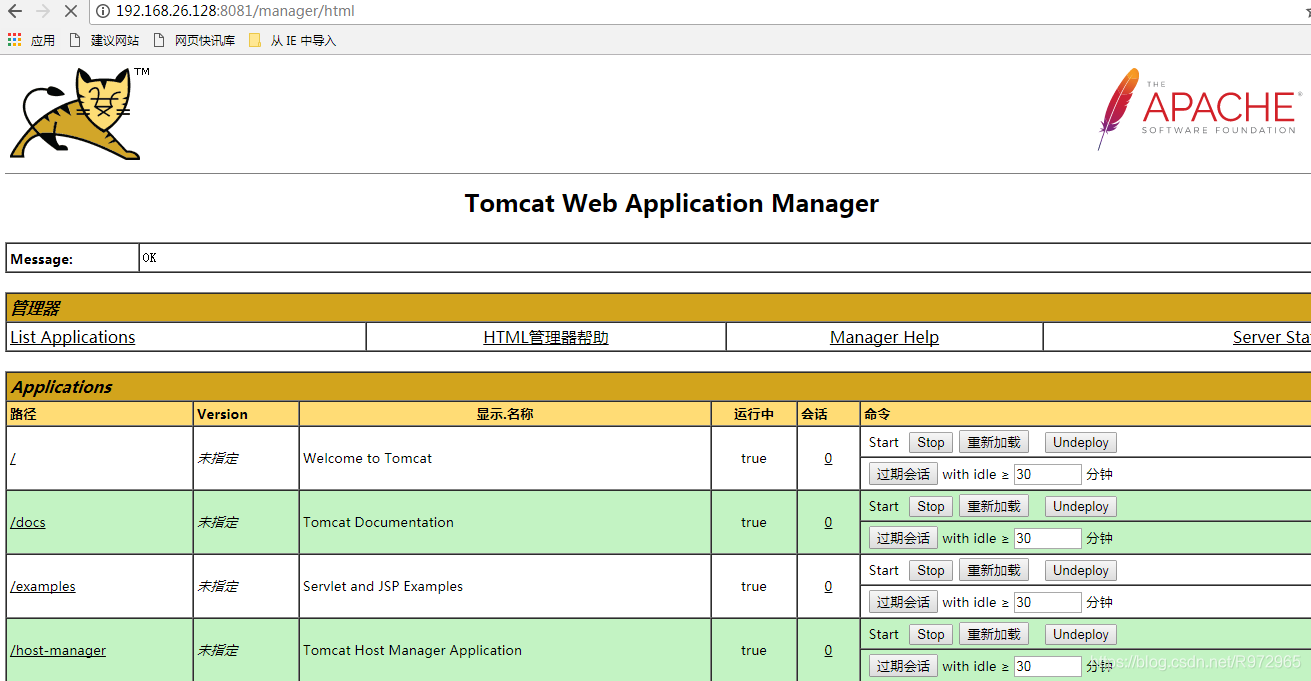This screenshot has width=1311, height=681.
Task: Stop the /examples application
Action: point(931,570)
